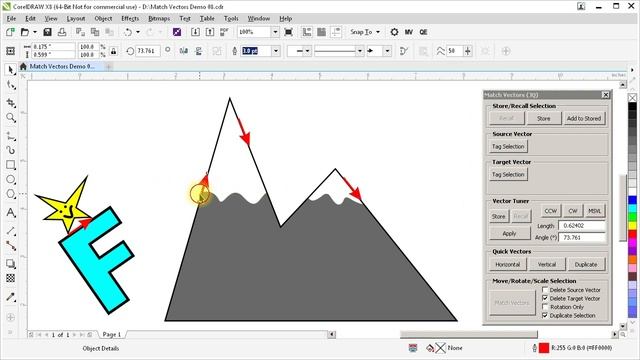The image size is (640, 360).
Task: Open the zoom level dropdown
Action: 276,32
